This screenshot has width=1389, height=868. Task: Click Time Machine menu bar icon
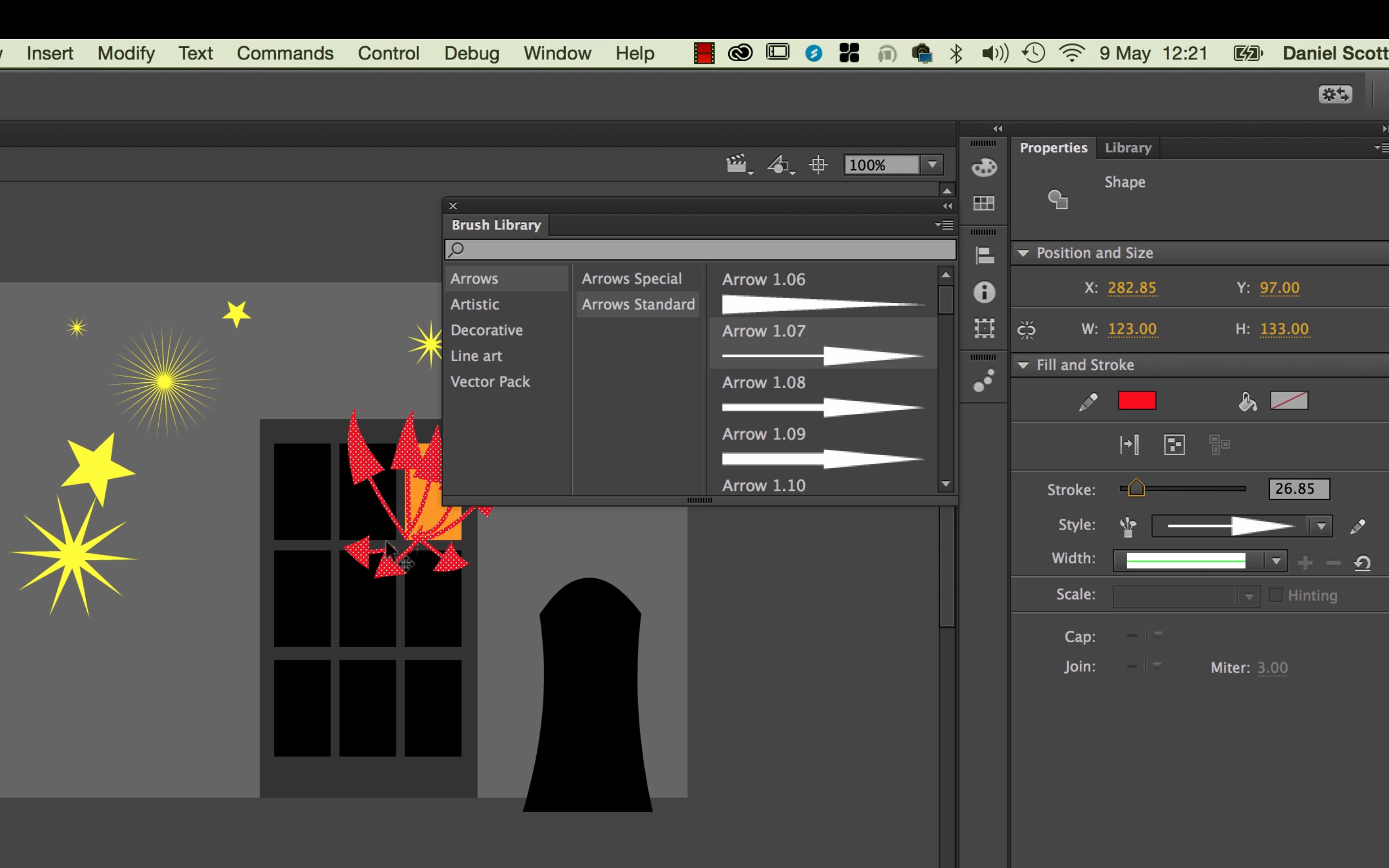tap(1033, 54)
